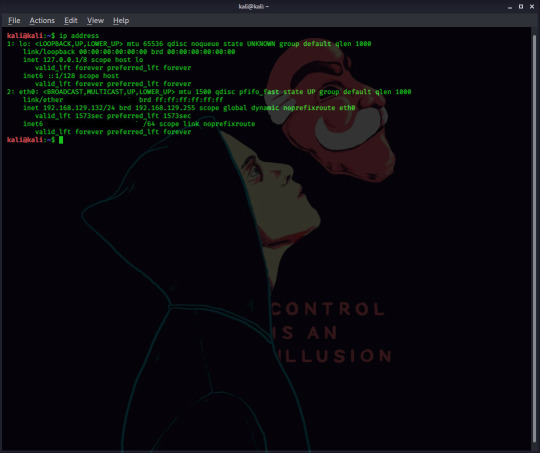540x453 pixels.
Task: Open the Actions menu
Action: tap(42, 21)
